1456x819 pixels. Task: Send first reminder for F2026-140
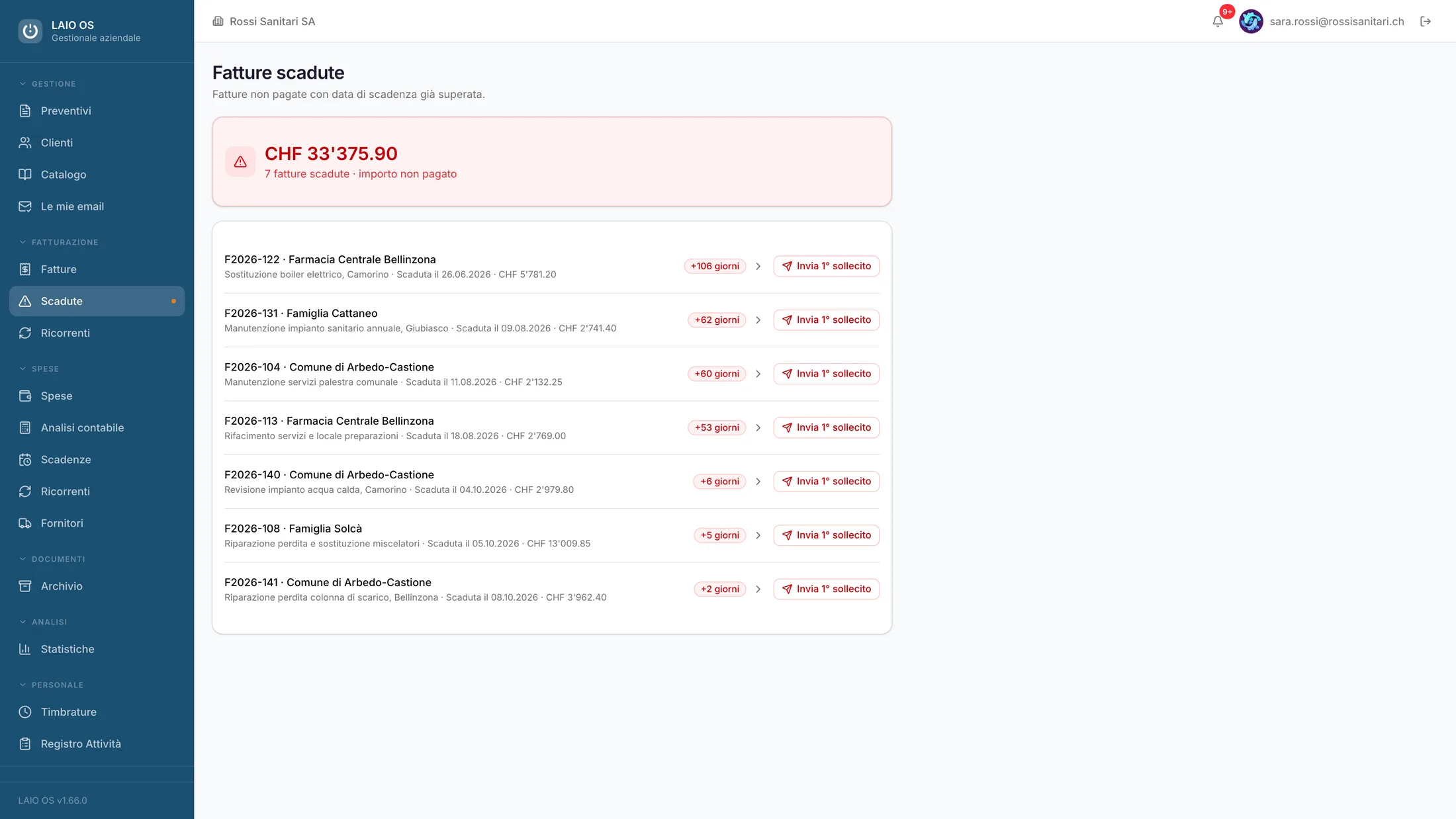pyautogui.click(x=826, y=481)
